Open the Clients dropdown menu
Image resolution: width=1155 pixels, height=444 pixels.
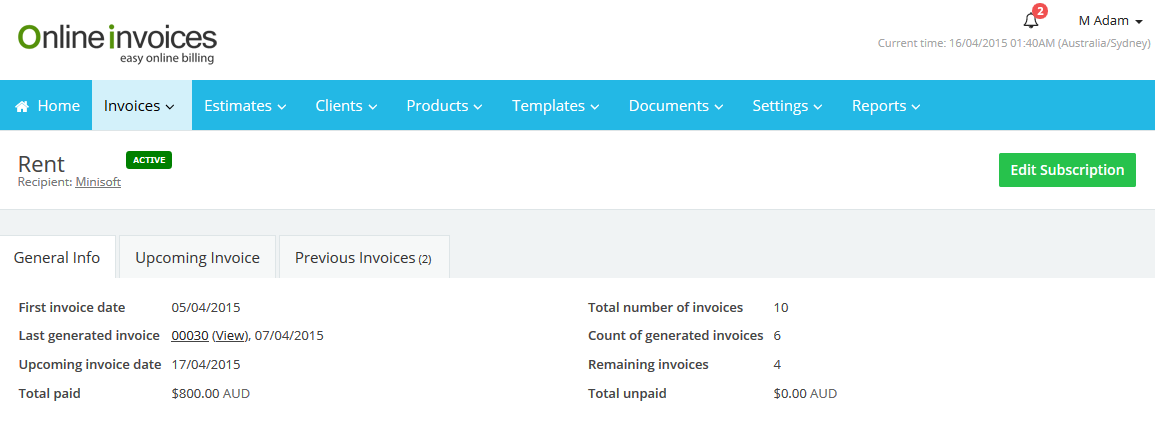click(346, 106)
